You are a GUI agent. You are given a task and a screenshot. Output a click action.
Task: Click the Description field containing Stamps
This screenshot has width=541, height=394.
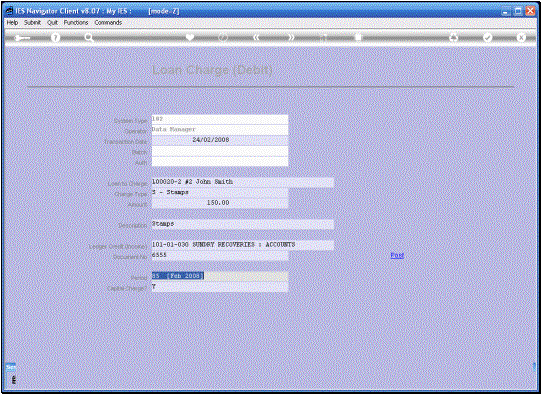pyautogui.click(x=243, y=224)
